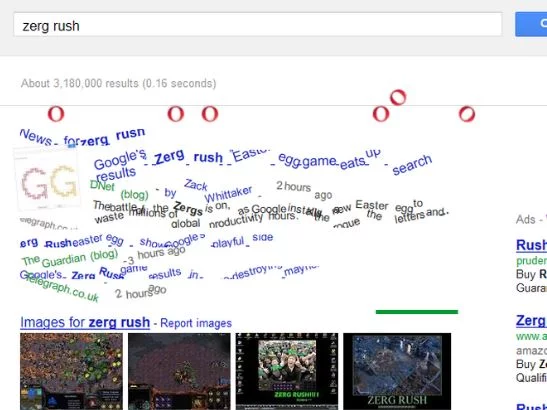Open "Google's Zerg rush Easter egg game" headline
The height and width of the screenshot is (410, 547).
263,161
